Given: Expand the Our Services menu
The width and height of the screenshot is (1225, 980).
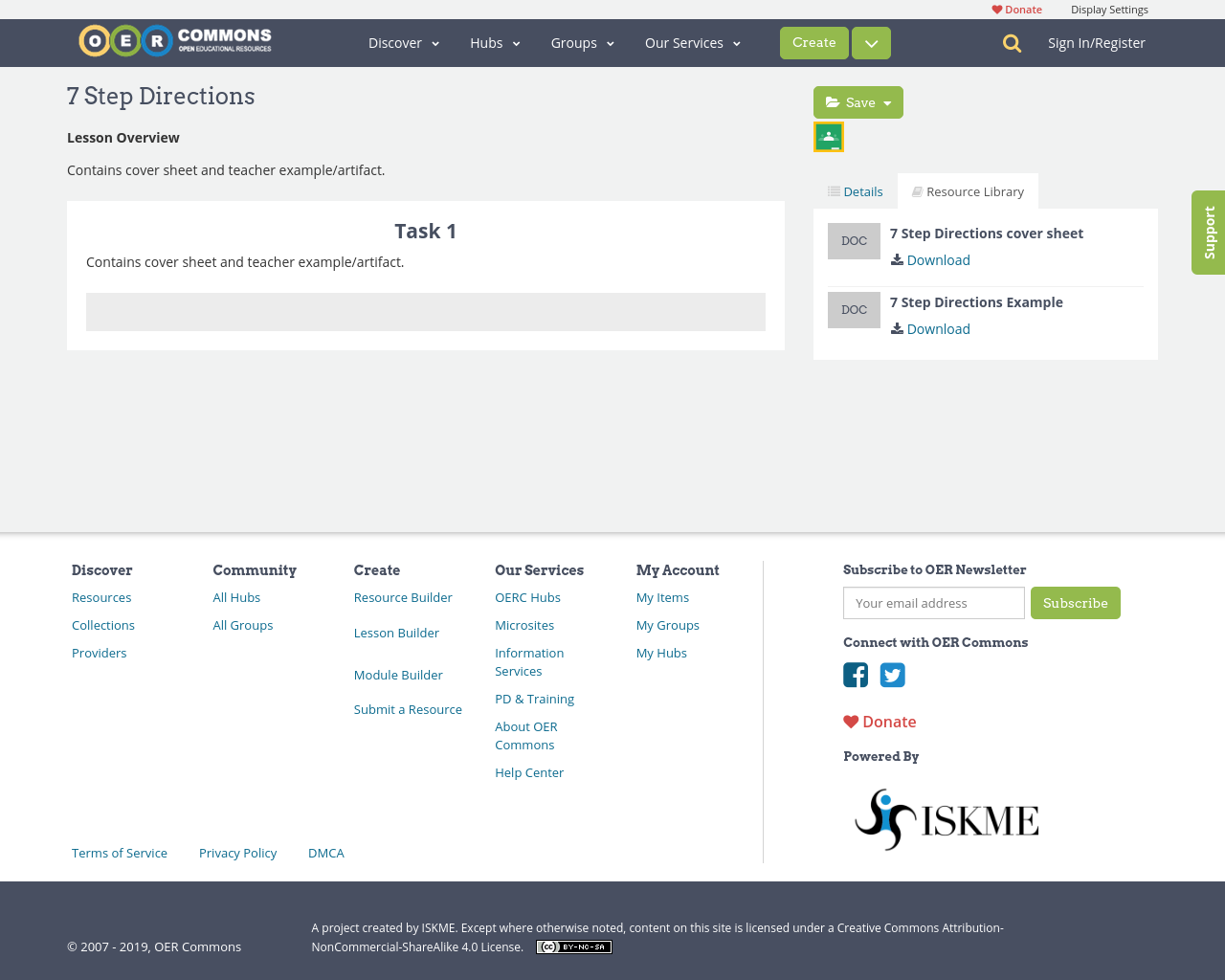Looking at the screenshot, I should pos(692,42).
